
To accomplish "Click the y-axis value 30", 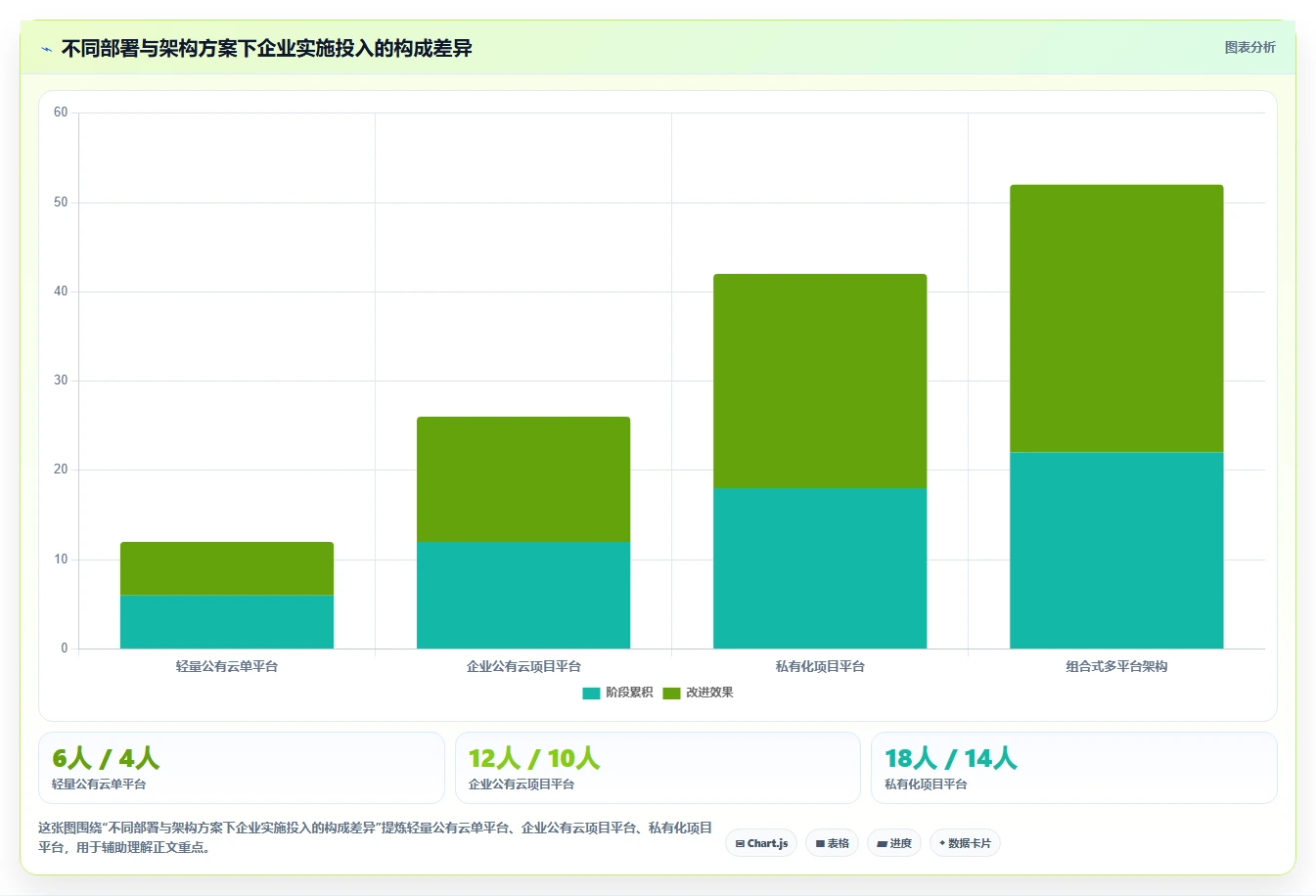I will (61, 381).
